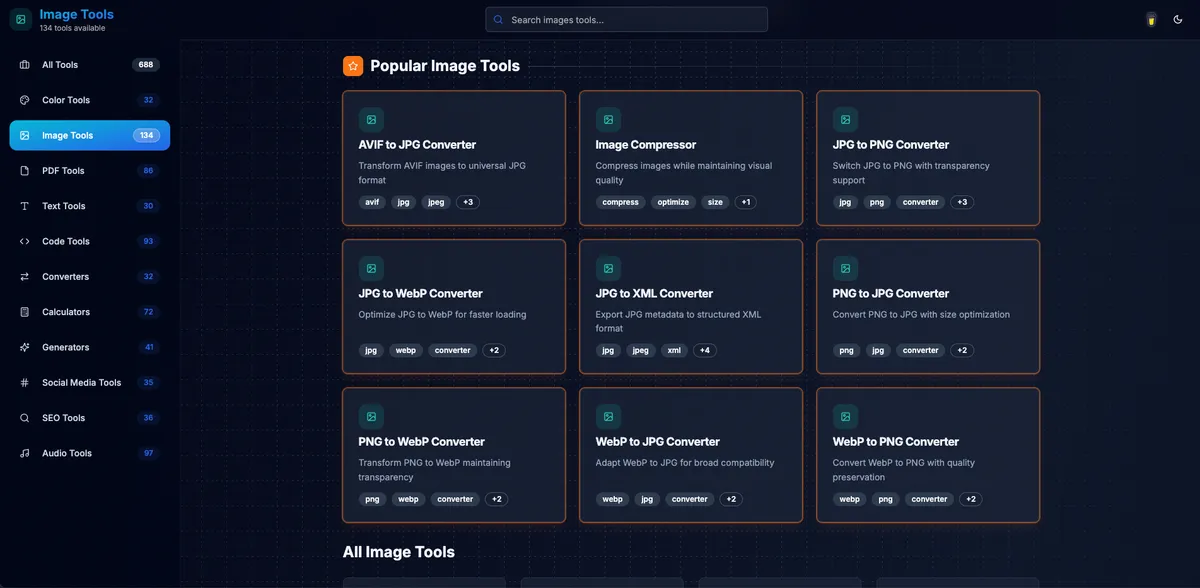Click the size tag on Image Compressor
The width and height of the screenshot is (1200, 588).
pos(715,202)
